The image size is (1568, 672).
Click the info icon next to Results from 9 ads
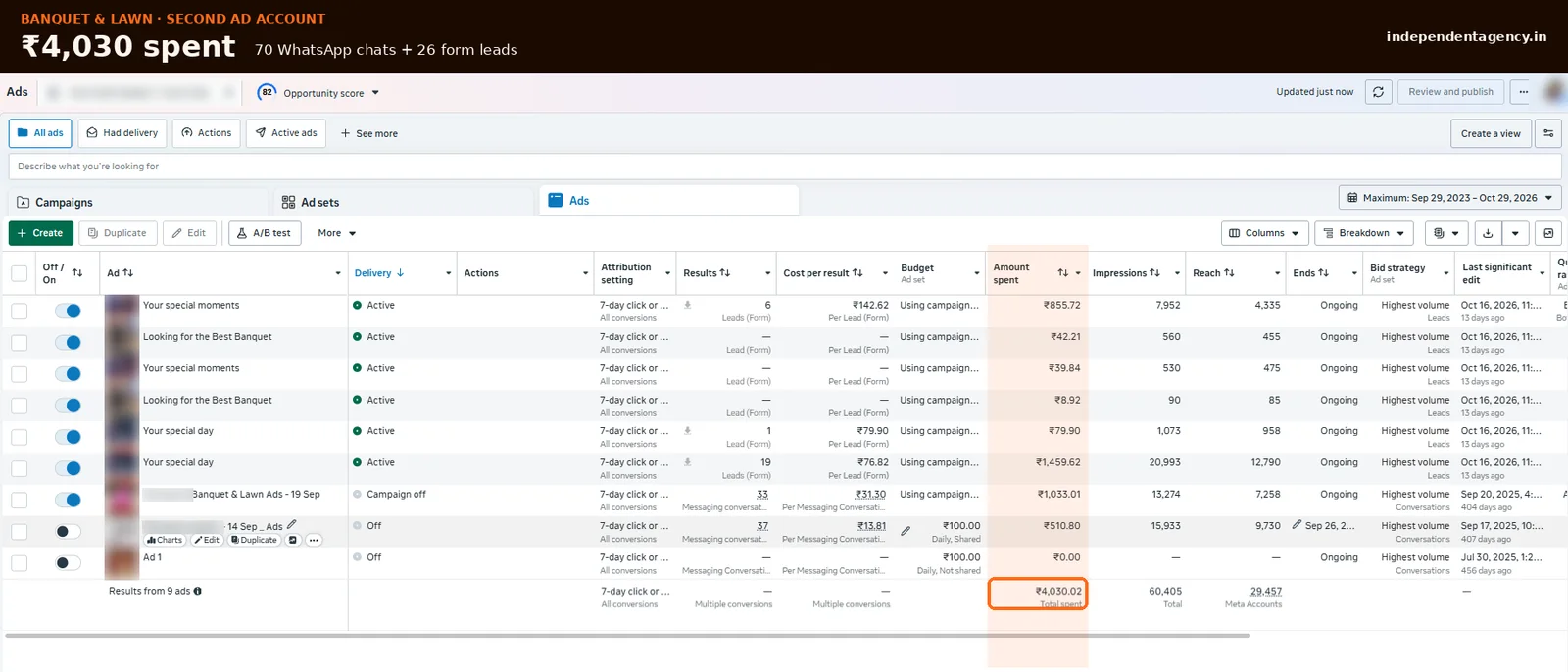[198, 592]
